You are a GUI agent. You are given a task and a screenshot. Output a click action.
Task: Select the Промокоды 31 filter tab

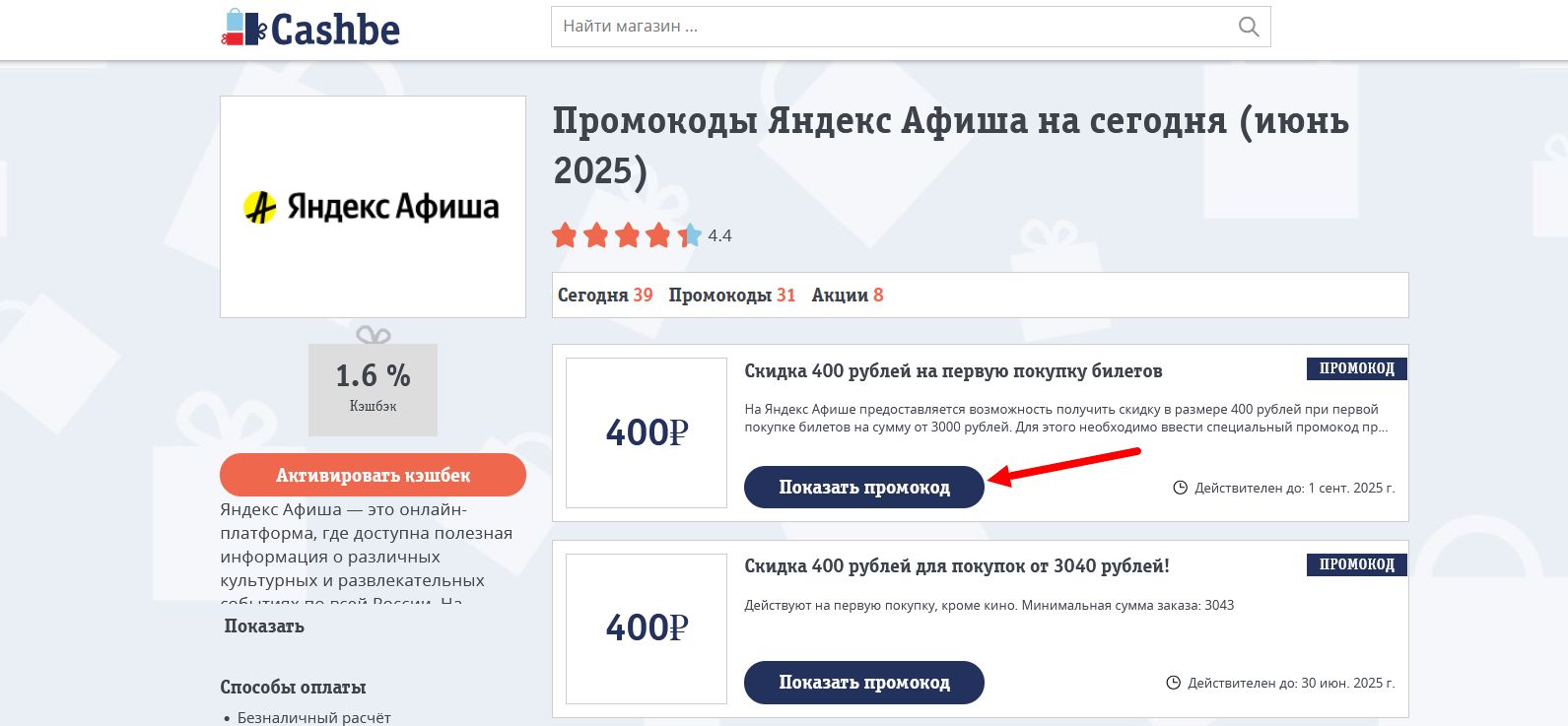point(732,295)
